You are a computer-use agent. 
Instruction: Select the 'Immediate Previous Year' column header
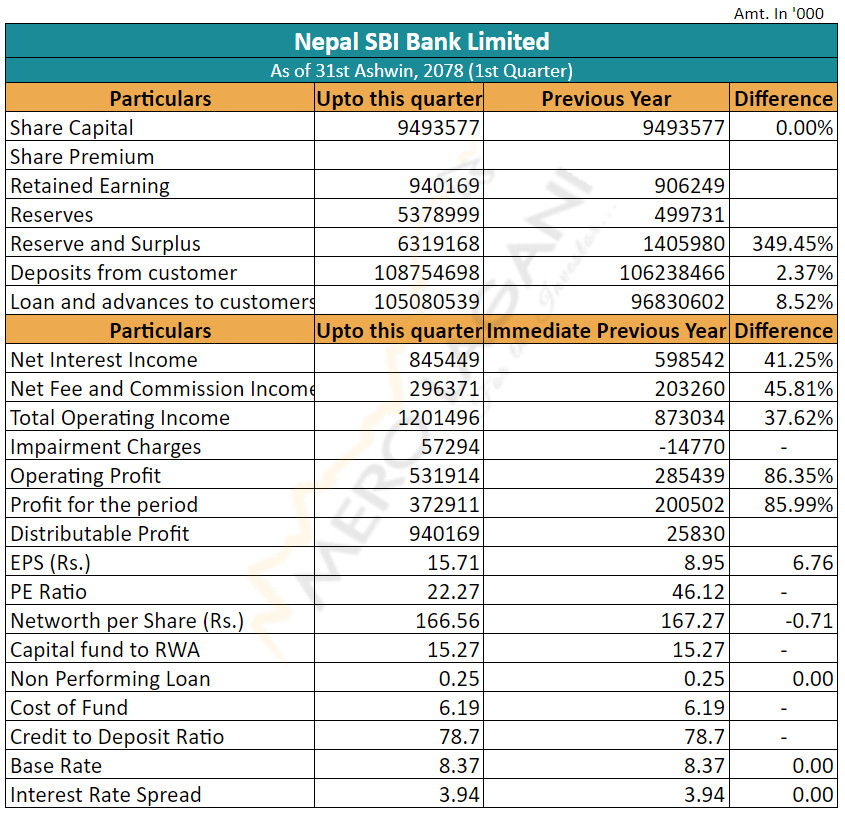[x=606, y=330]
